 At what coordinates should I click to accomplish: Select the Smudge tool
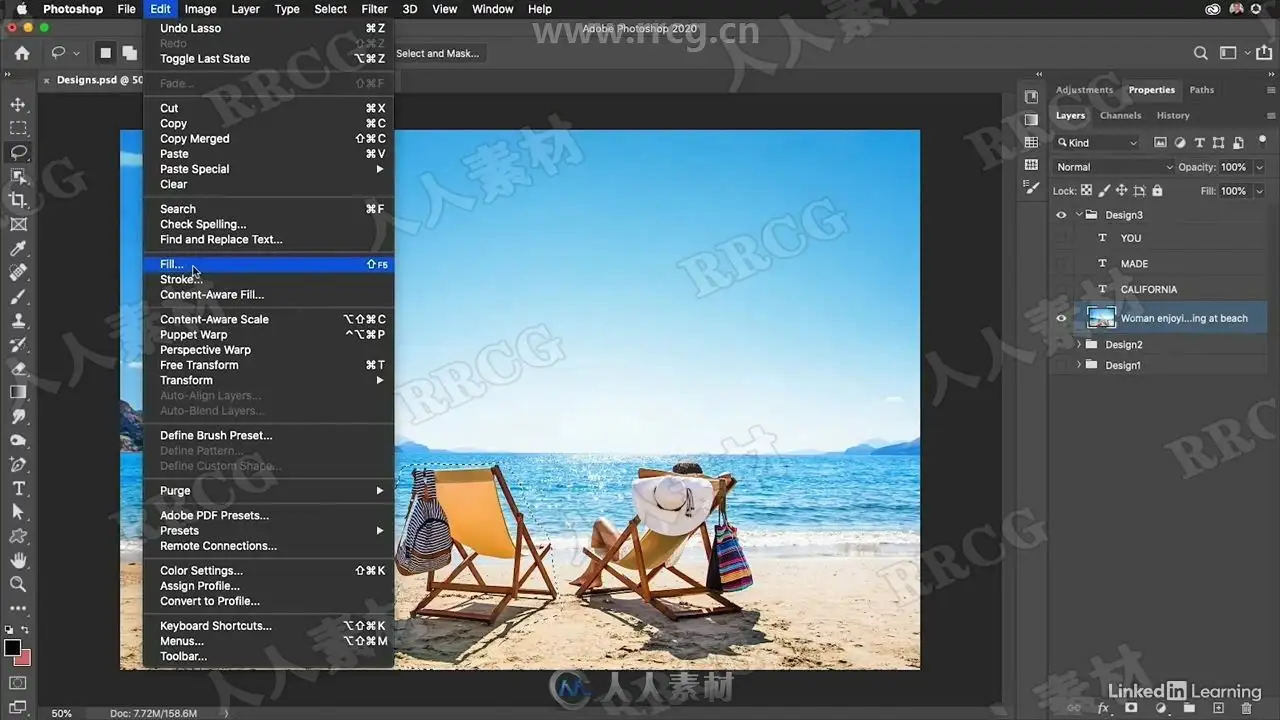click(18, 416)
